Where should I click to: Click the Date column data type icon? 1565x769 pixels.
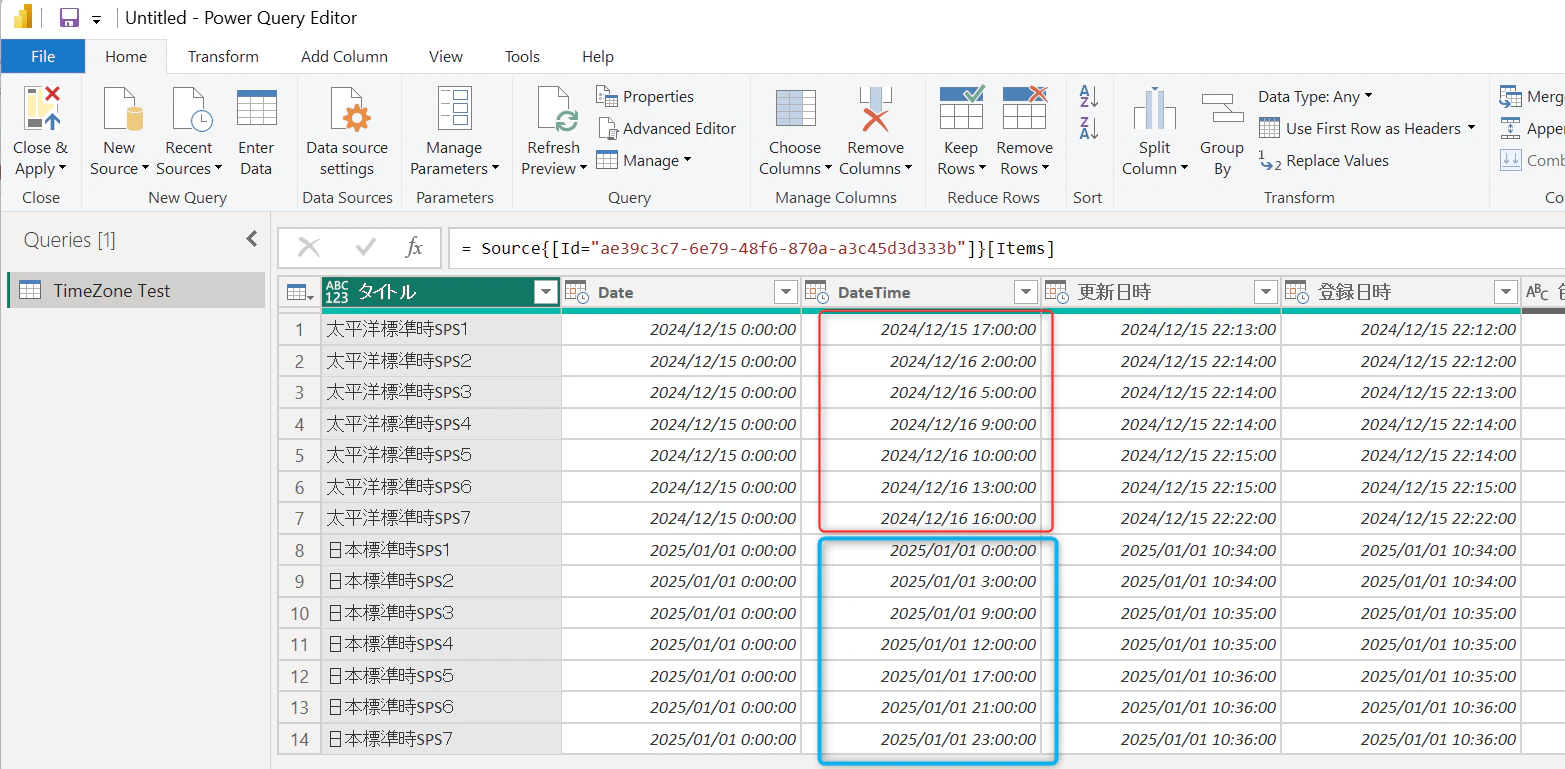577,292
